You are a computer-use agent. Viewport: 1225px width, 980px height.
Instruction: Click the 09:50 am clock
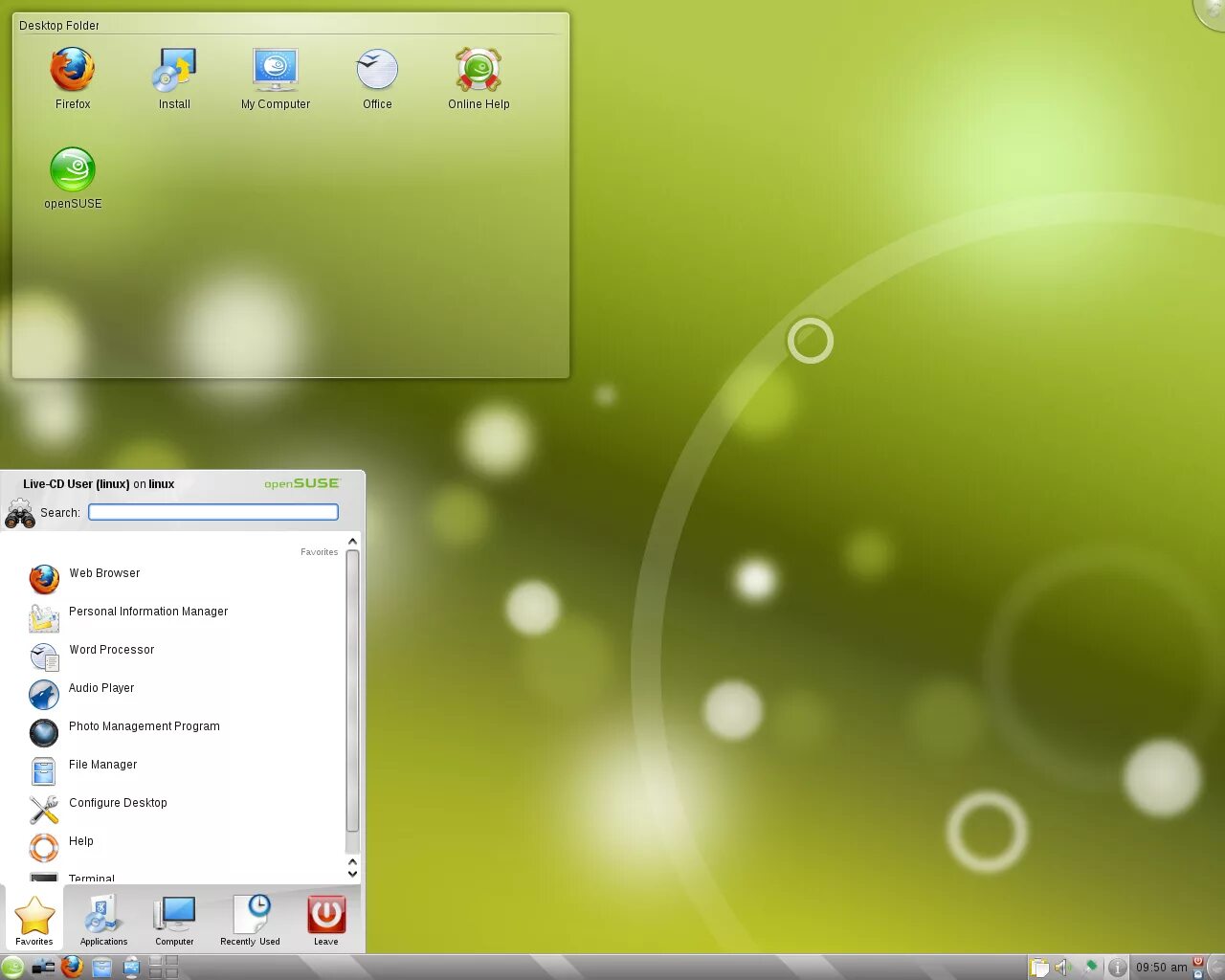(x=1161, y=968)
